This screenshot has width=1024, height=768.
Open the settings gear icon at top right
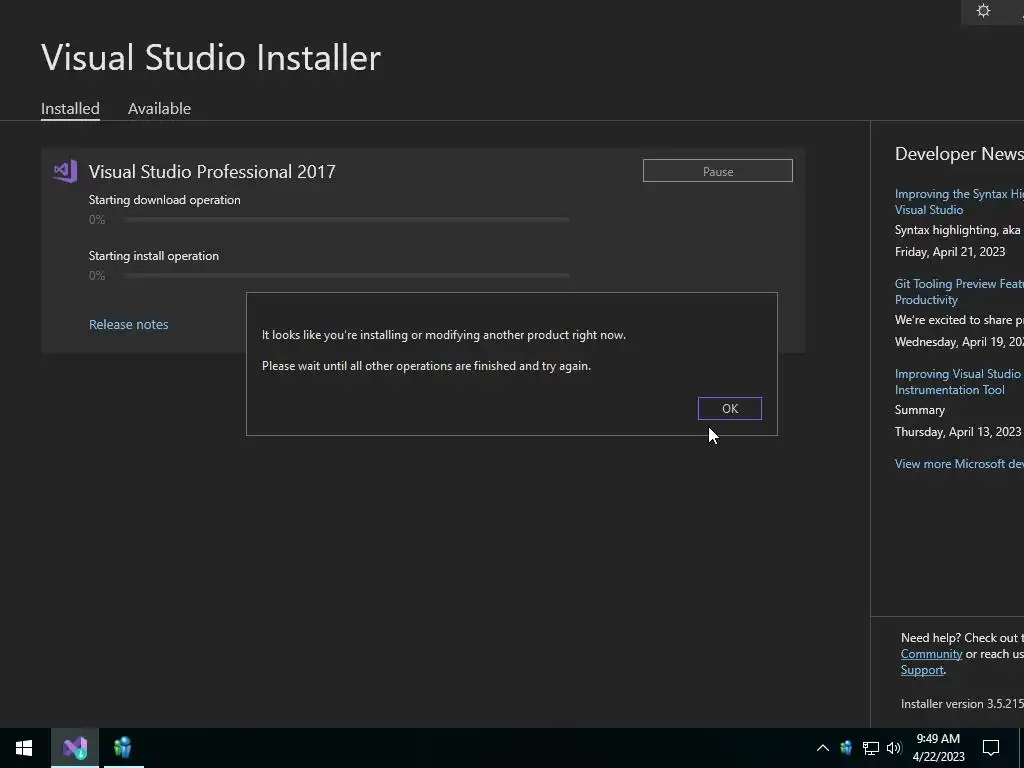coord(984,10)
